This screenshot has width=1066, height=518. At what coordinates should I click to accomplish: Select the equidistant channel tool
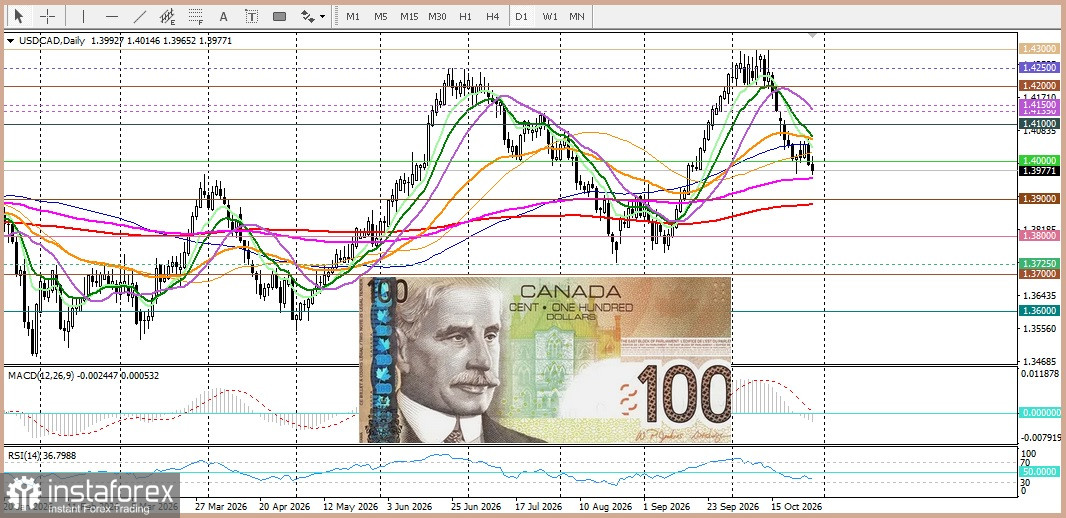(x=167, y=16)
